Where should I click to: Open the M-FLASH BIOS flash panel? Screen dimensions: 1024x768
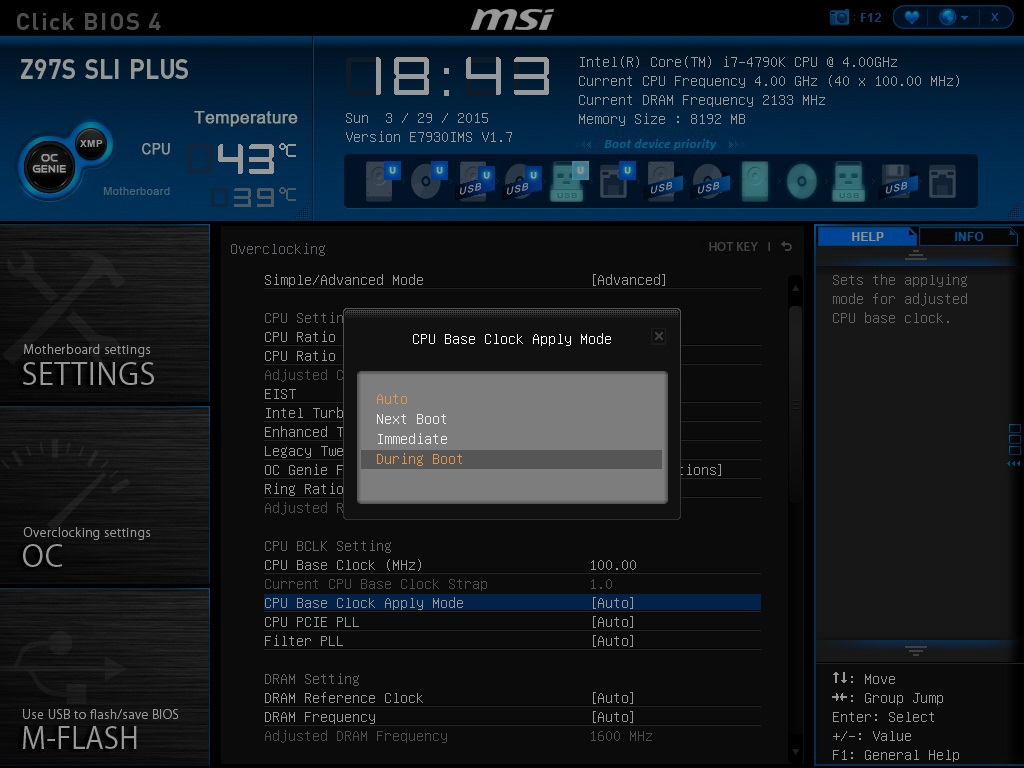(104, 677)
